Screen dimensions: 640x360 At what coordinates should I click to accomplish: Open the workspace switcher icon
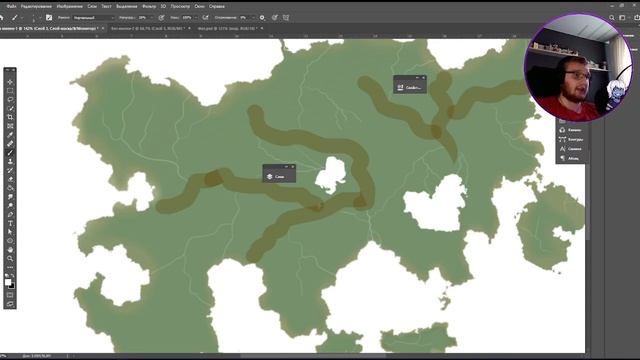click(622, 18)
